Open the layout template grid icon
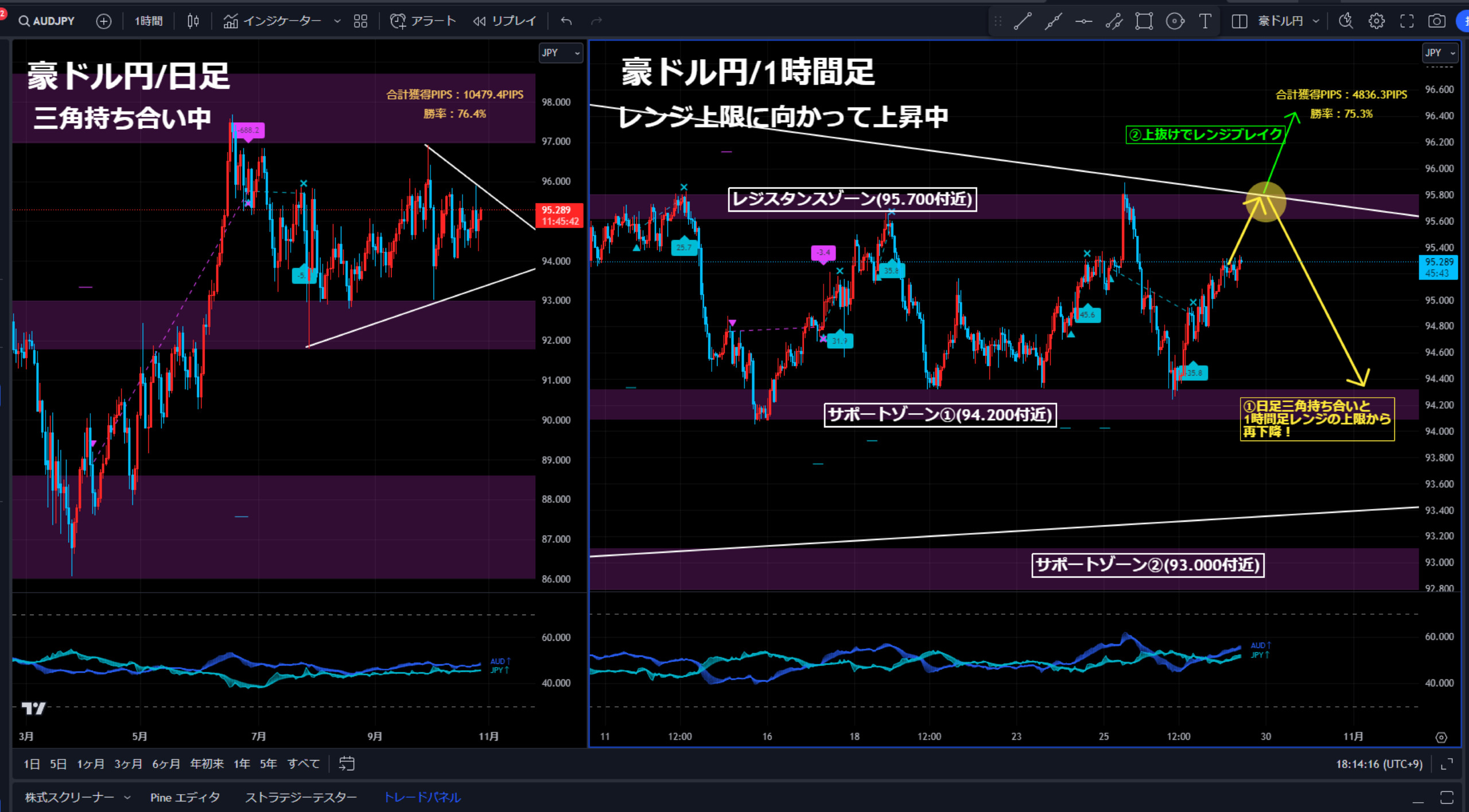The image size is (1469, 812). (360, 21)
